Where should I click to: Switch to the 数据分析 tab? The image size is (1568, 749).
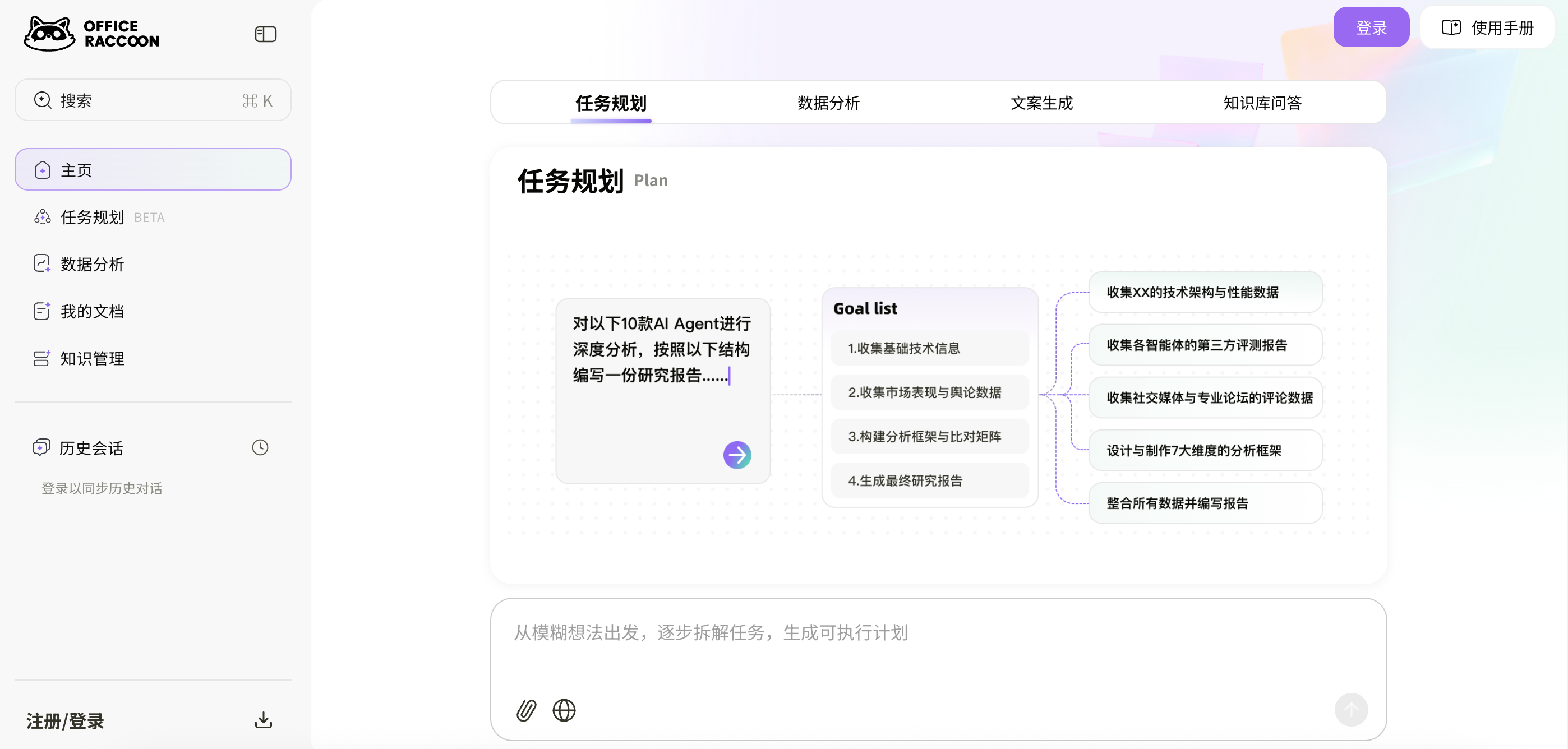(828, 103)
